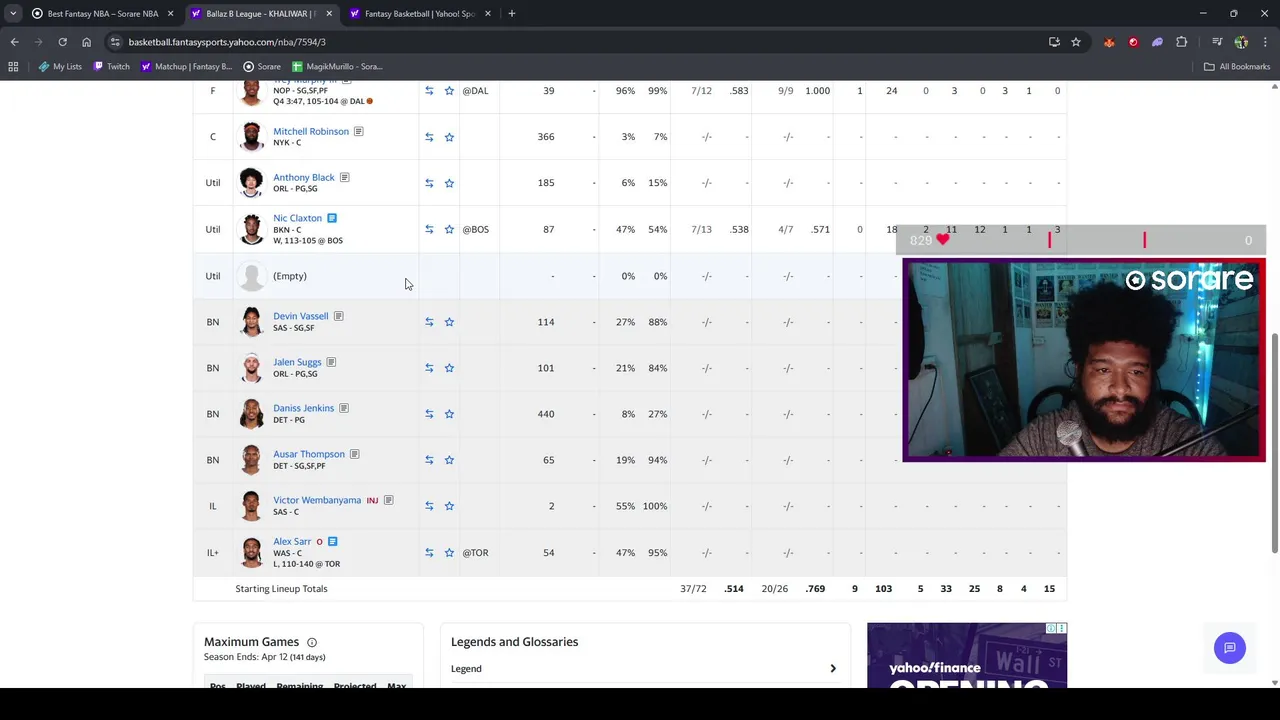The height and width of the screenshot is (720, 1280).
Task: Click the trade icon for Mitchell Robinson
Action: (429, 137)
